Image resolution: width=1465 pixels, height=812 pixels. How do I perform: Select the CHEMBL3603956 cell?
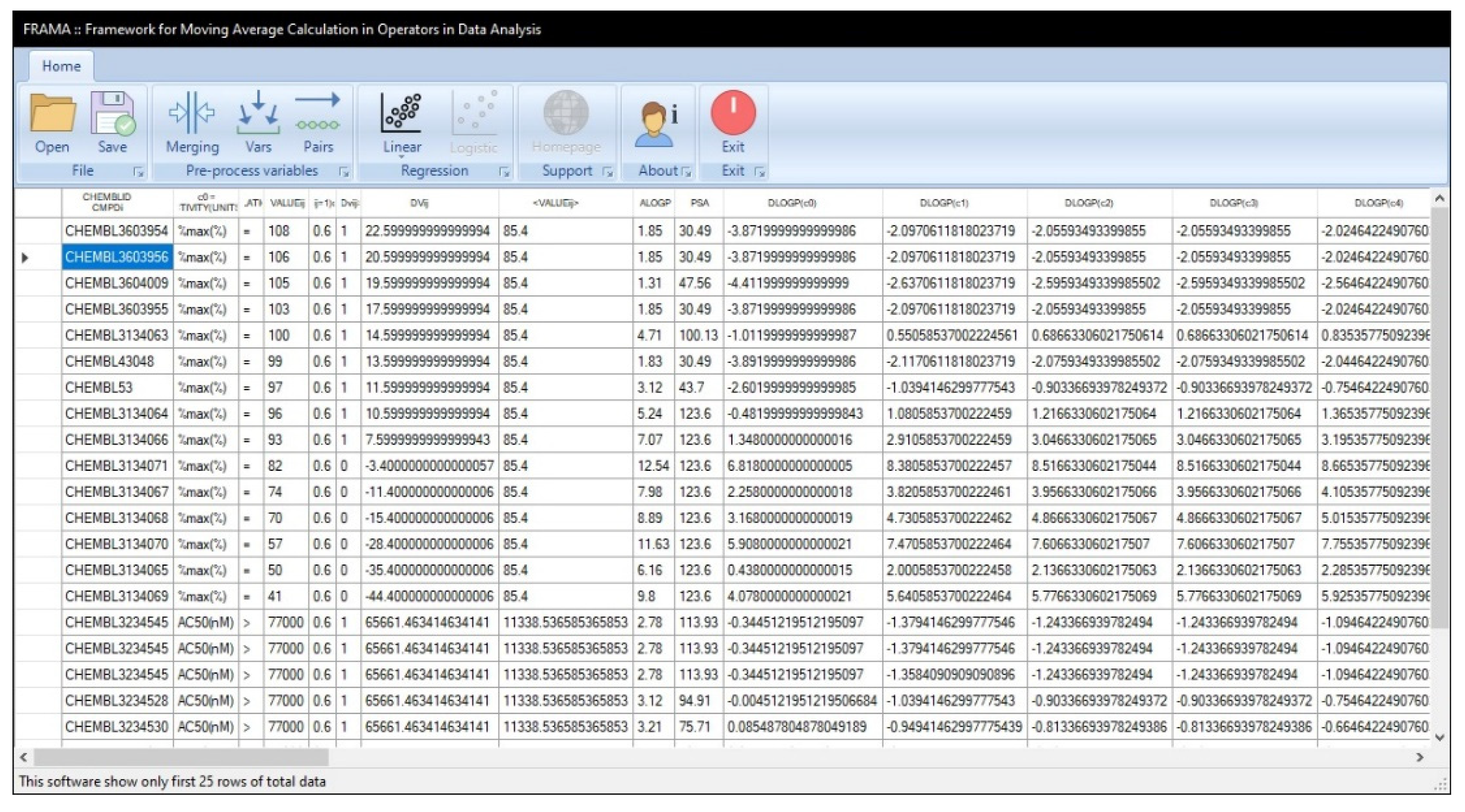click(116, 257)
